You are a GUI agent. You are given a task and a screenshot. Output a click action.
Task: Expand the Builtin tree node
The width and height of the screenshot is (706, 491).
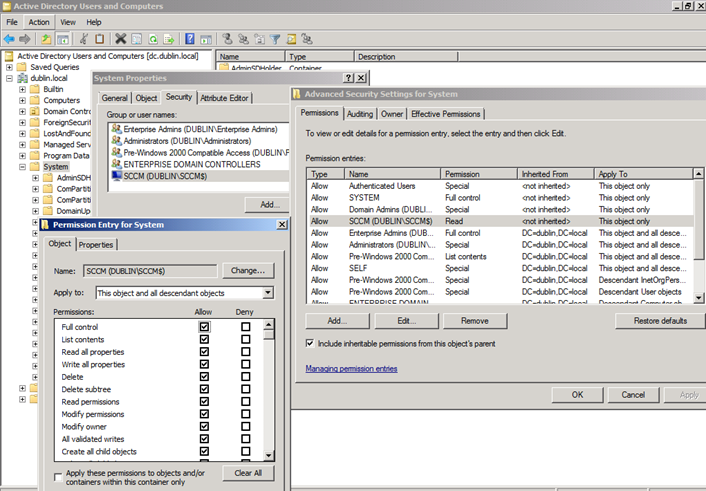click(23, 89)
